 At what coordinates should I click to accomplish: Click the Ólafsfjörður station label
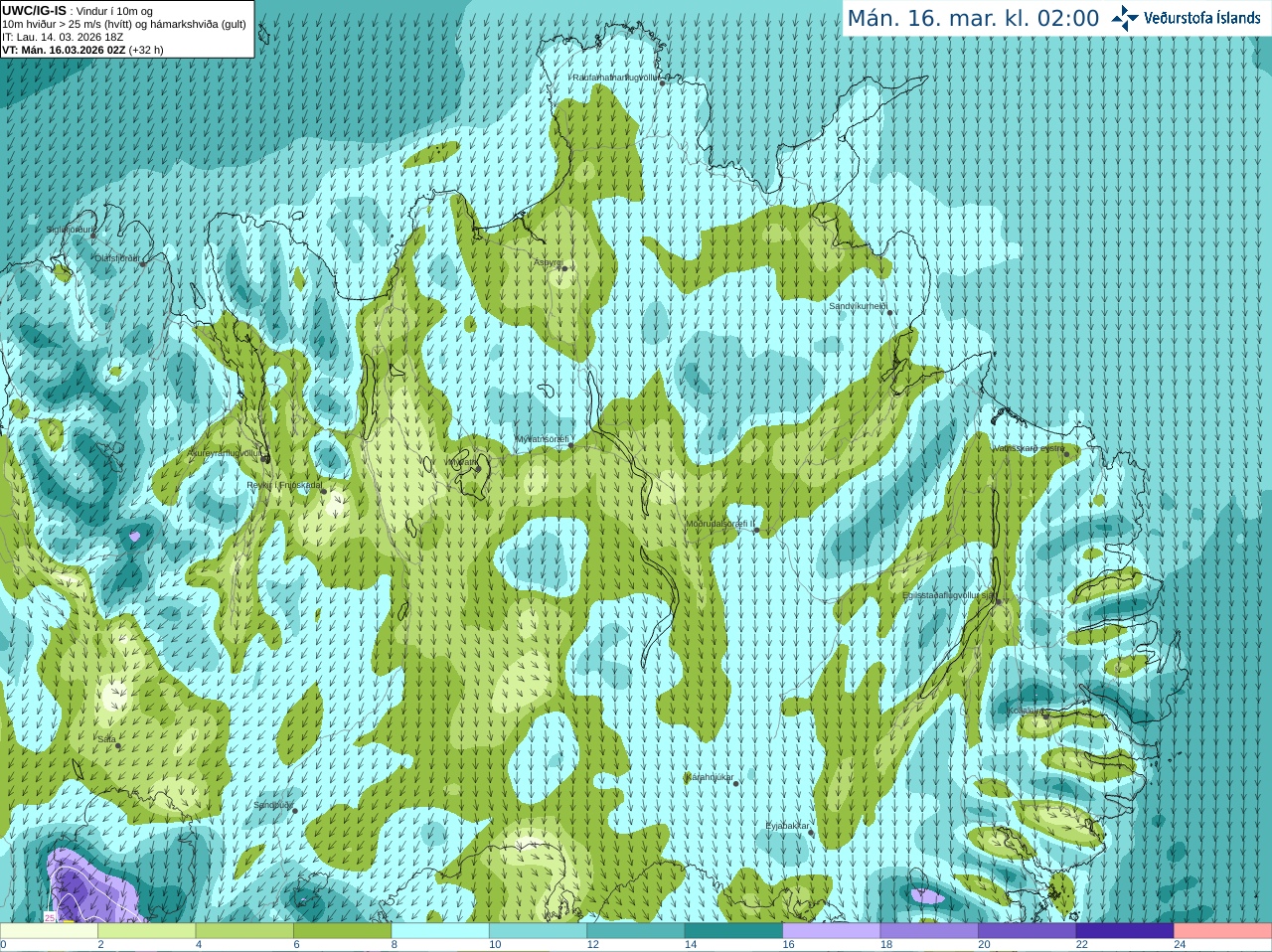coord(117,258)
